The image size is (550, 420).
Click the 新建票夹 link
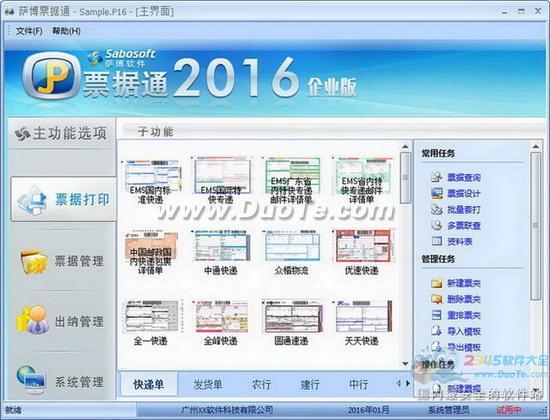[464, 284]
